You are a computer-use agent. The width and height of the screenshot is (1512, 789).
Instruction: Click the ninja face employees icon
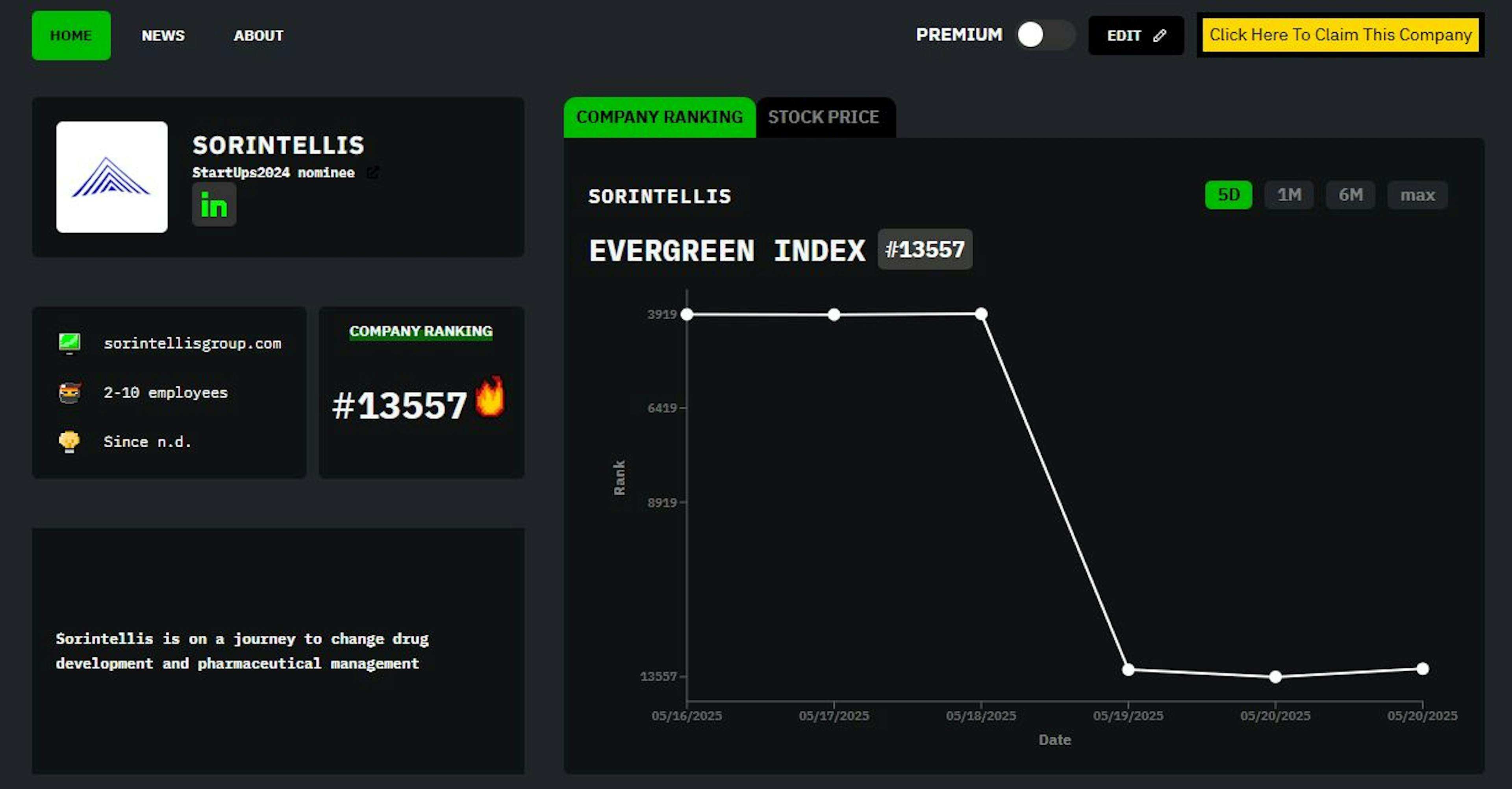69,393
